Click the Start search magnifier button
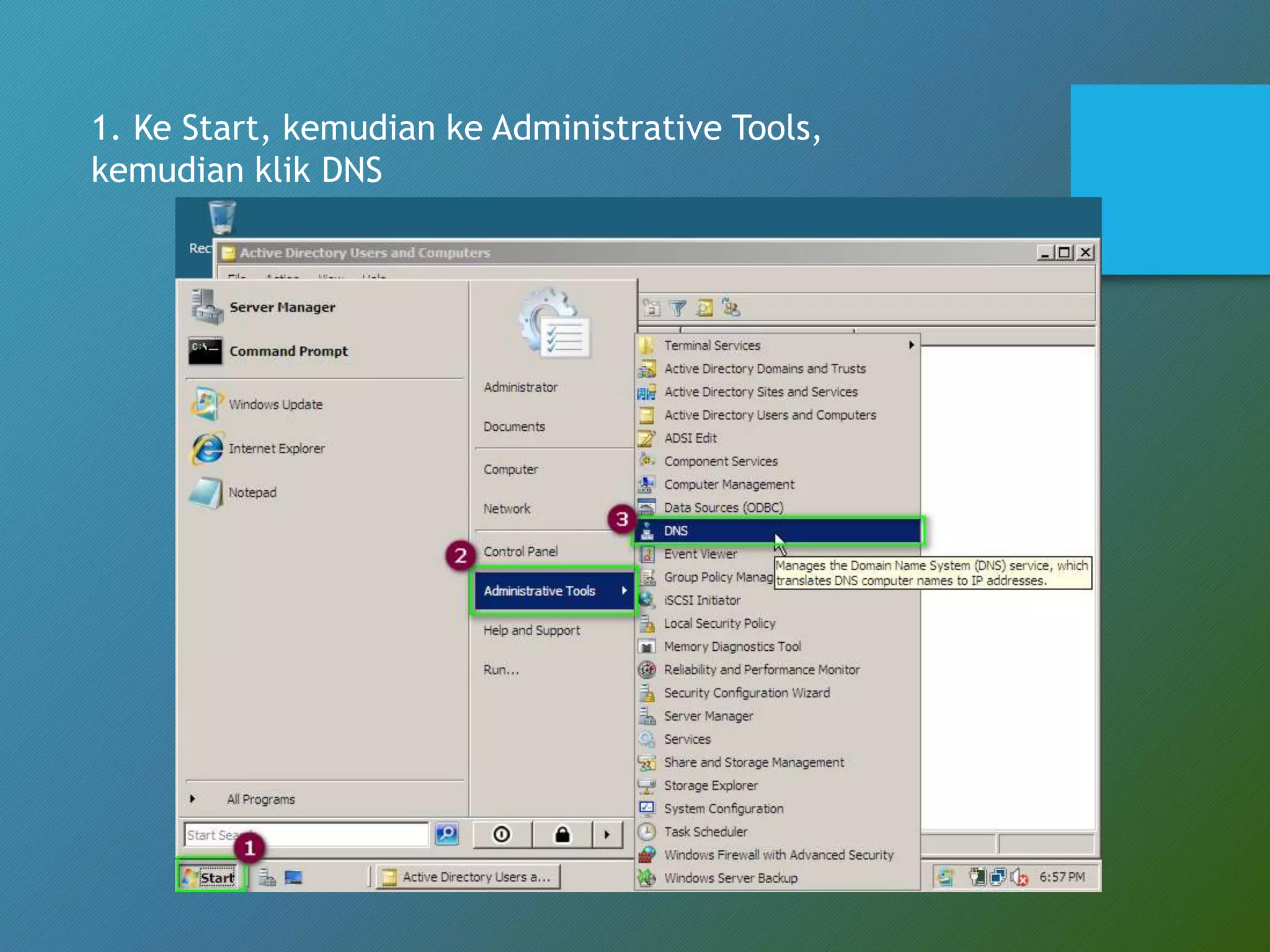Image resolution: width=1270 pixels, height=952 pixels. [x=447, y=834]
